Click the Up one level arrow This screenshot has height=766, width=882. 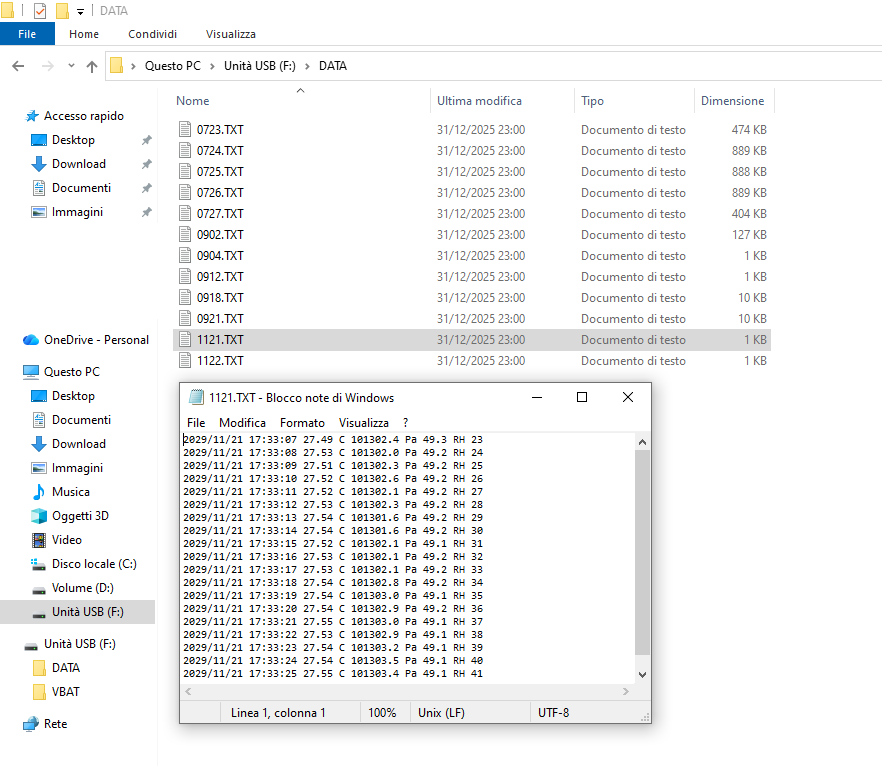coord(92,66)
